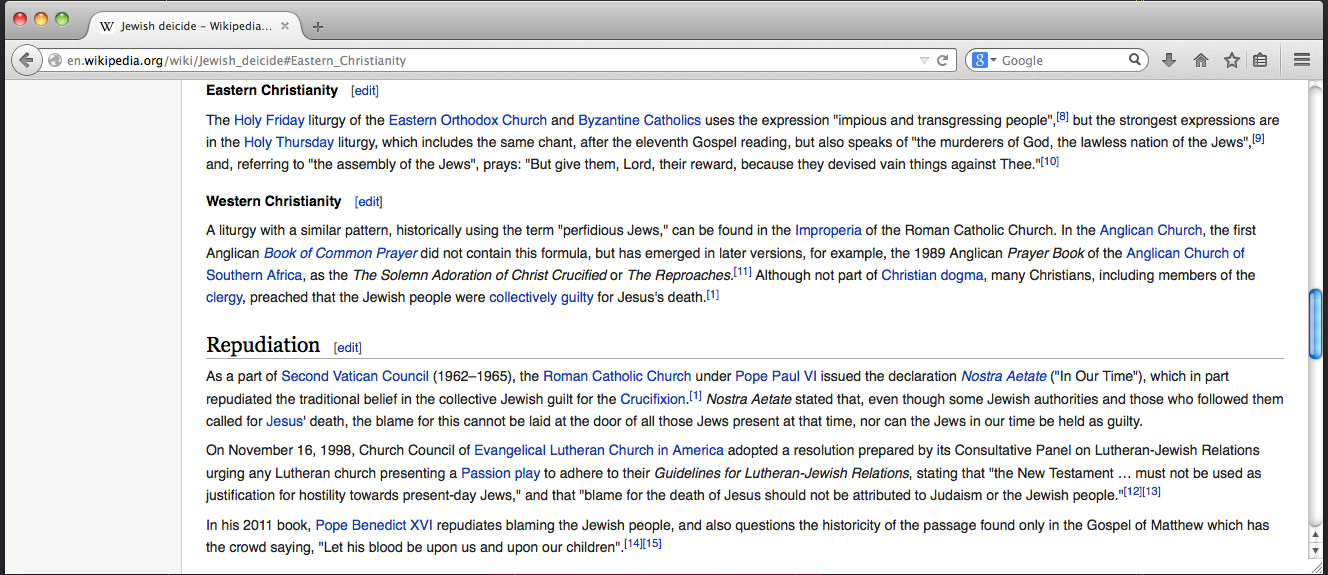Open Evangelical Lutheran Church in America link
Viewport: 1328px width, 575px height.
pos(599,450)
